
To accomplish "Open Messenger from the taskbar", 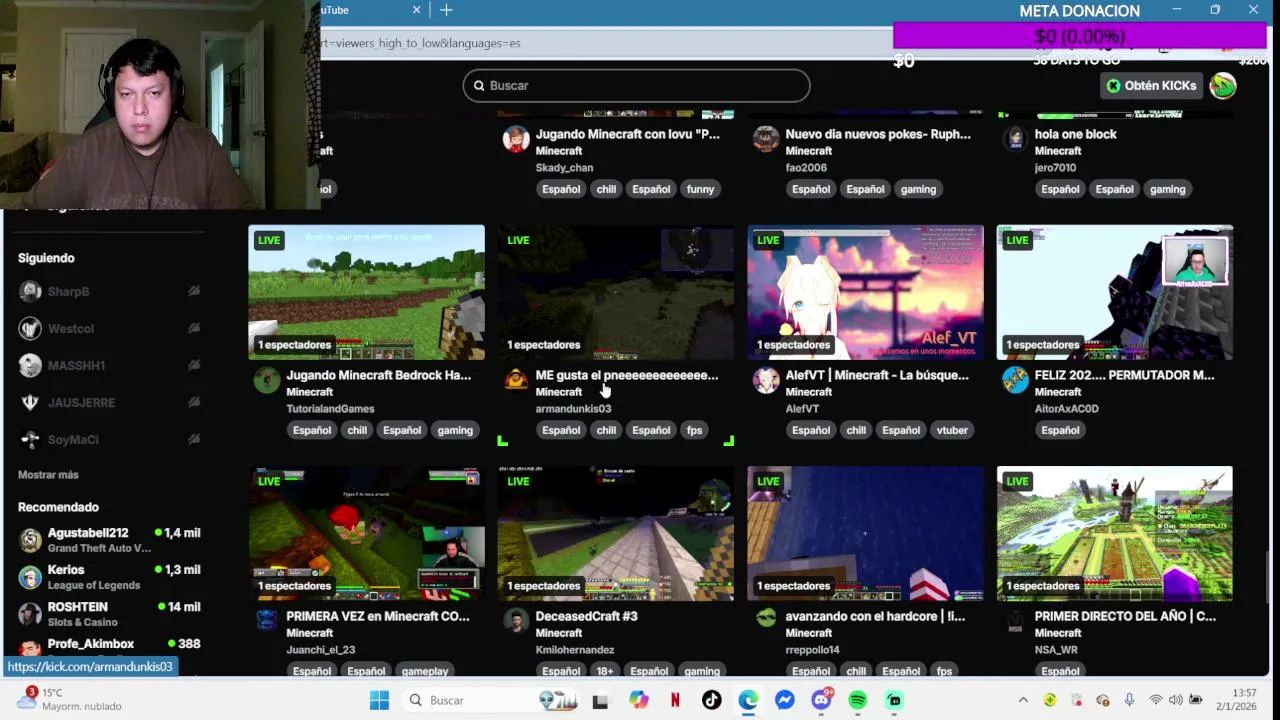I will tap(784, 700).
